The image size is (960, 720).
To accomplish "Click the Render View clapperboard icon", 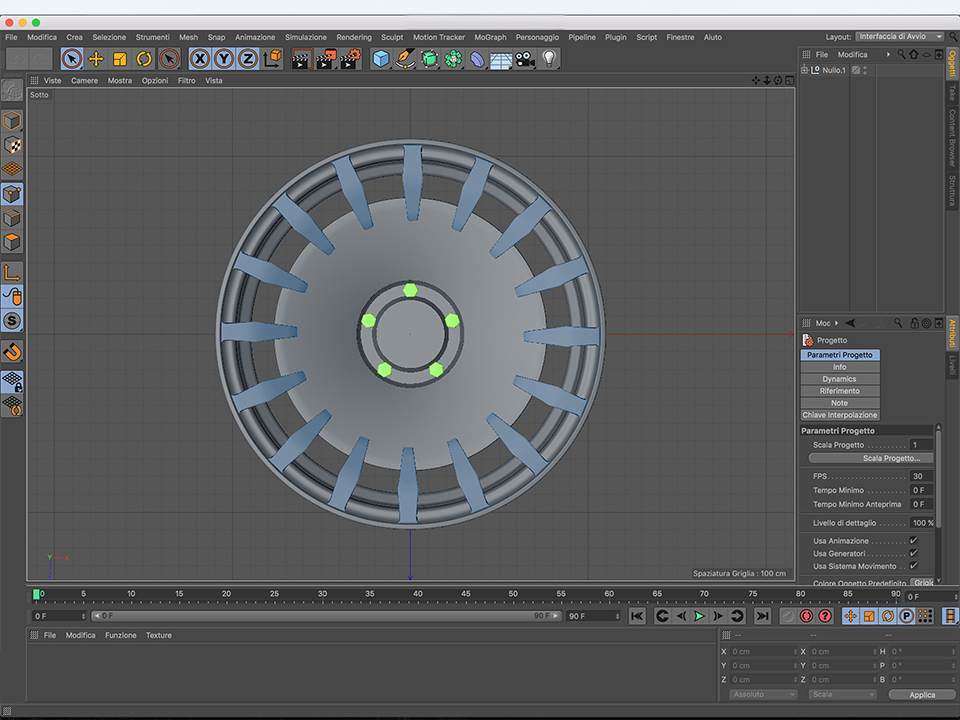I will click(301, 59).
